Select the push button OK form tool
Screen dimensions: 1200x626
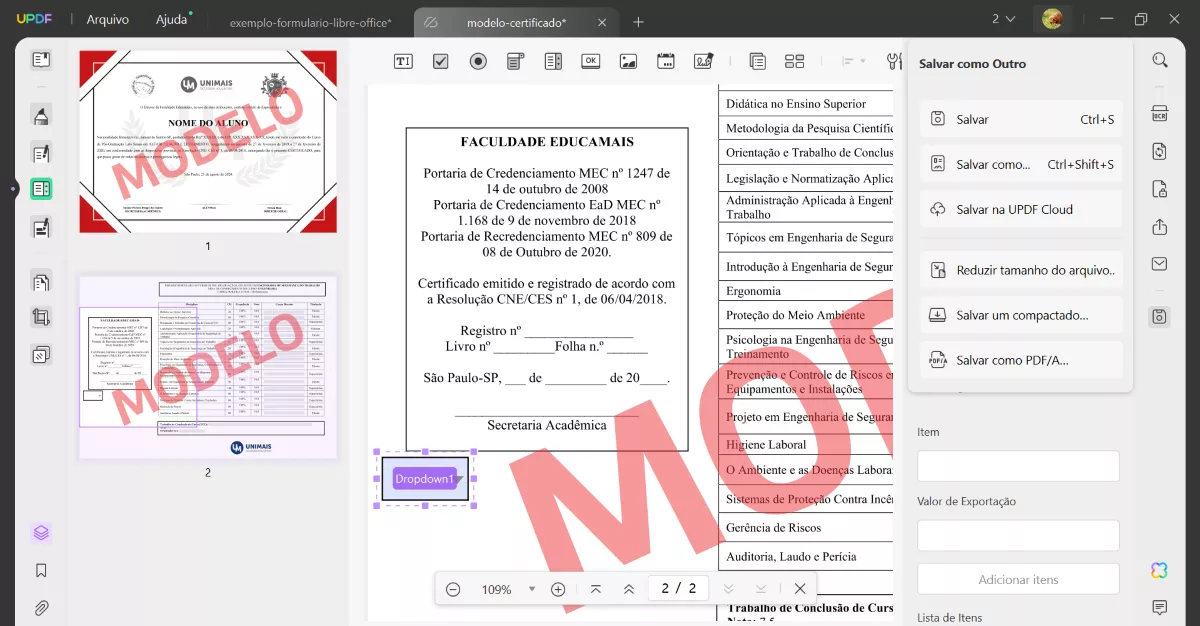click(x=590, y=61)
